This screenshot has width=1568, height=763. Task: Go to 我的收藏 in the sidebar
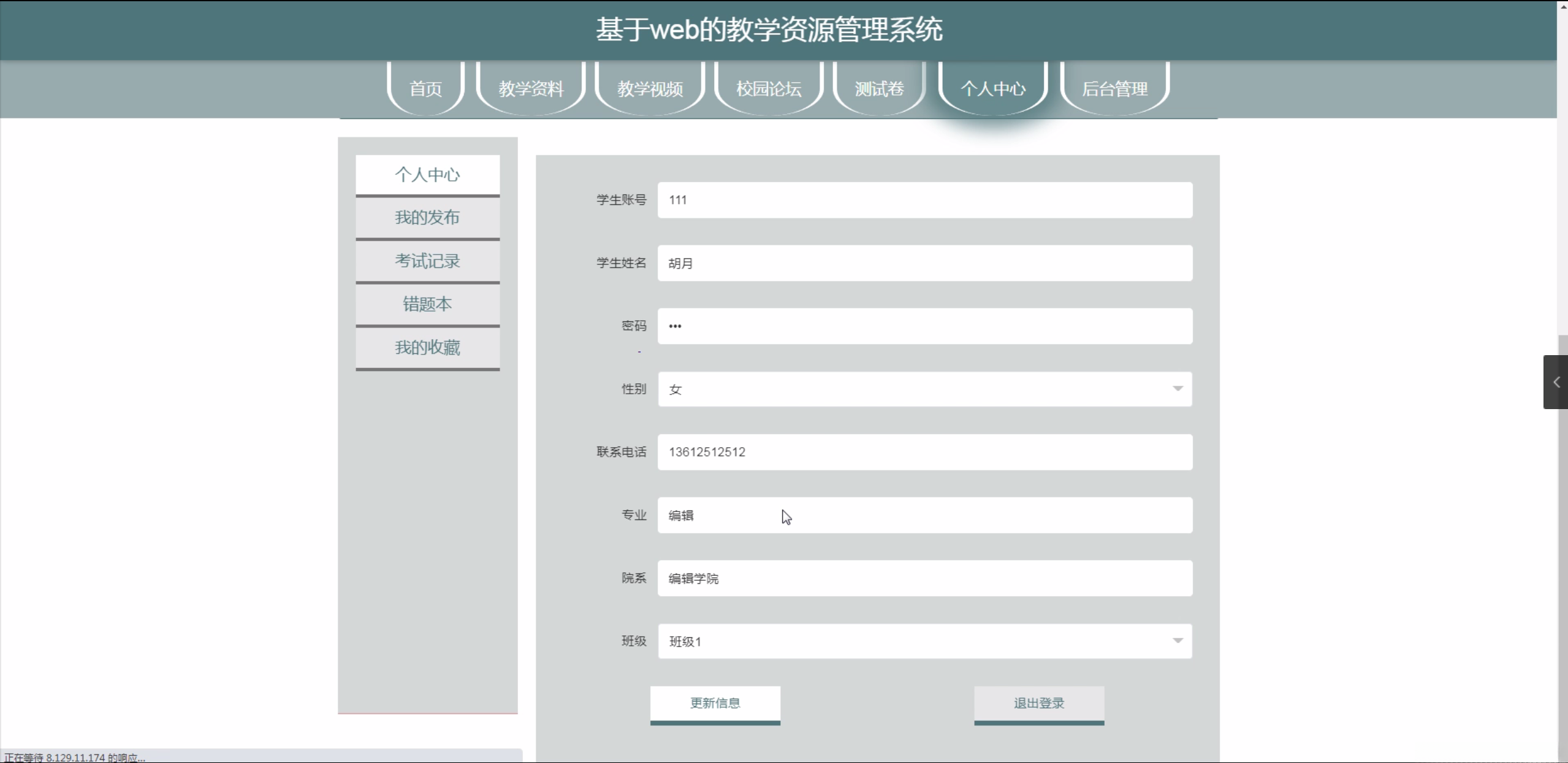[427, 348]
